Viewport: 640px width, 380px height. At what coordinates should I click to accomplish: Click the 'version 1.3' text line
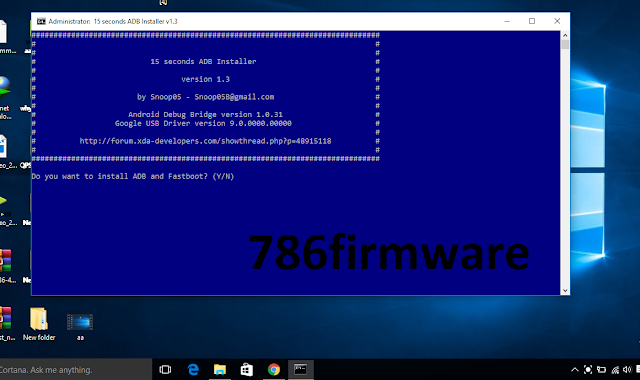click(x=205, y=79)
